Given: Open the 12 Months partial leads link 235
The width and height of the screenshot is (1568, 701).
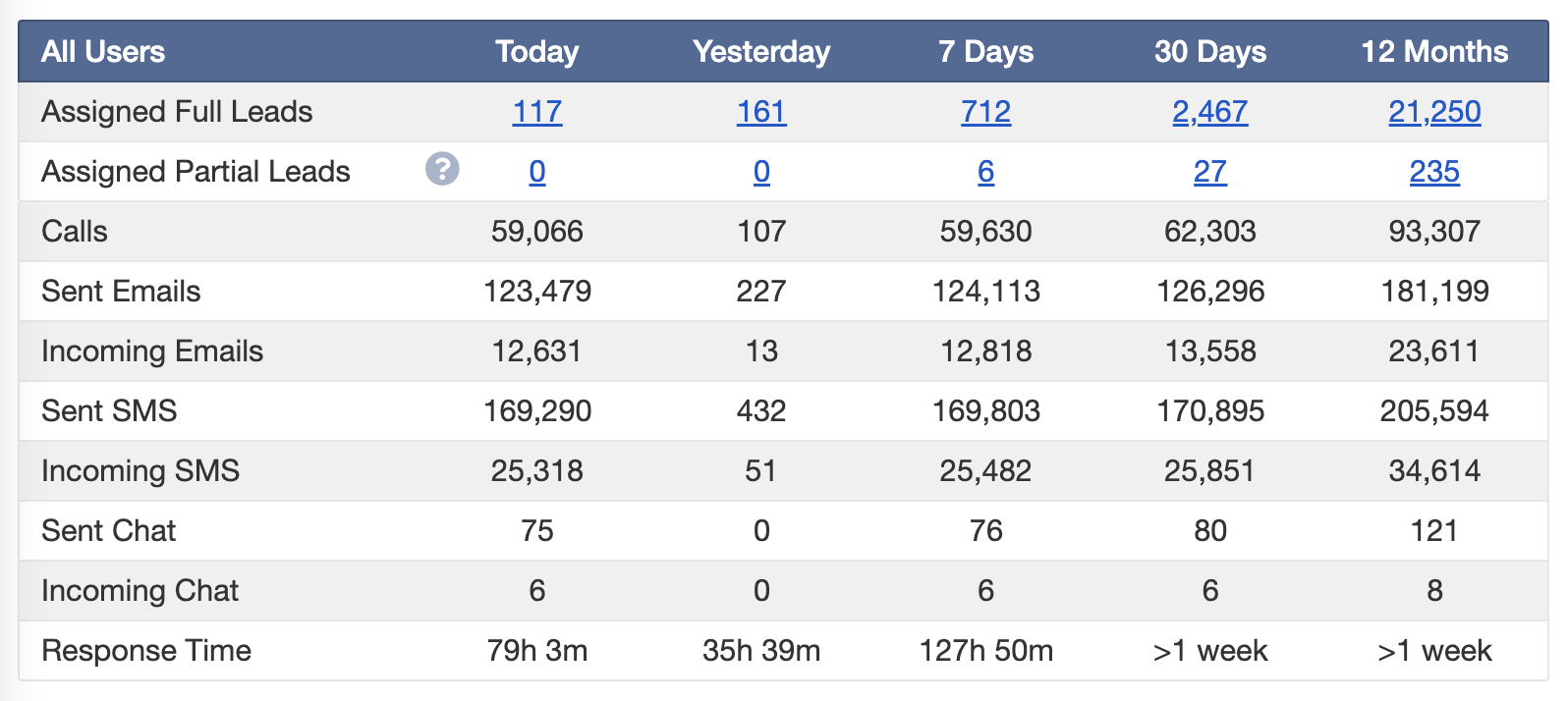Looking at the screenshot, I should [x=1434, y=172].
